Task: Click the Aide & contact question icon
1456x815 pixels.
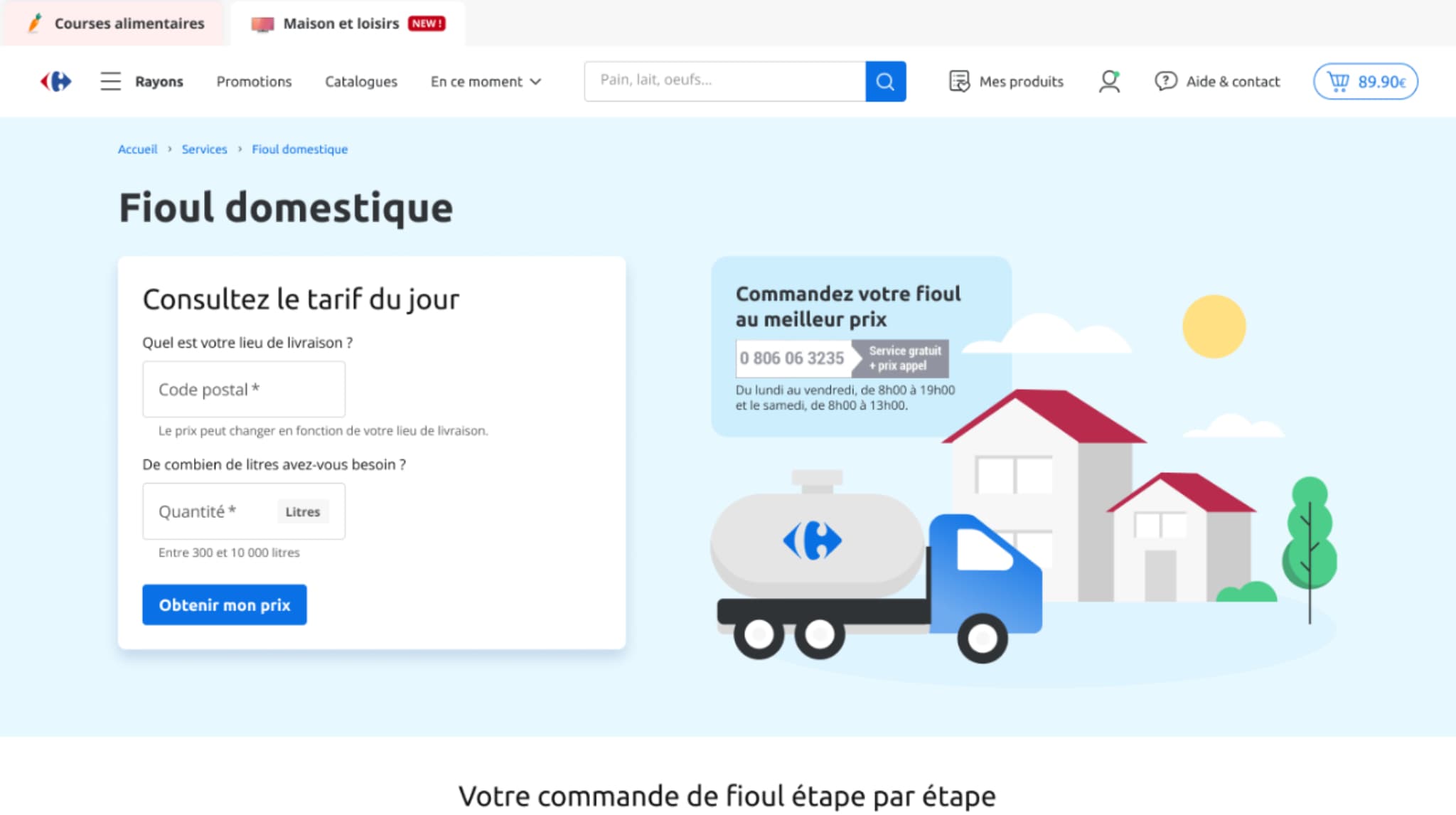Action: [x=1165, y=81]
